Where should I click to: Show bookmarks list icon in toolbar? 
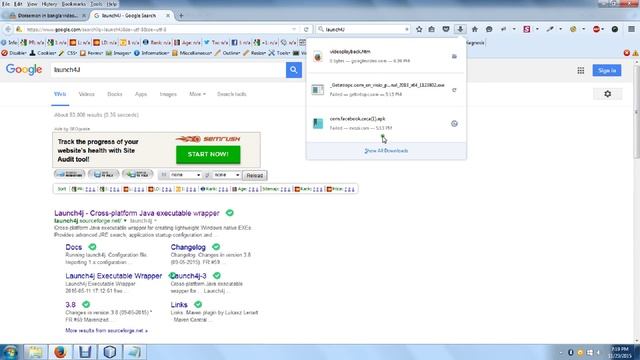pyautogui.click(x=431, y=29)
